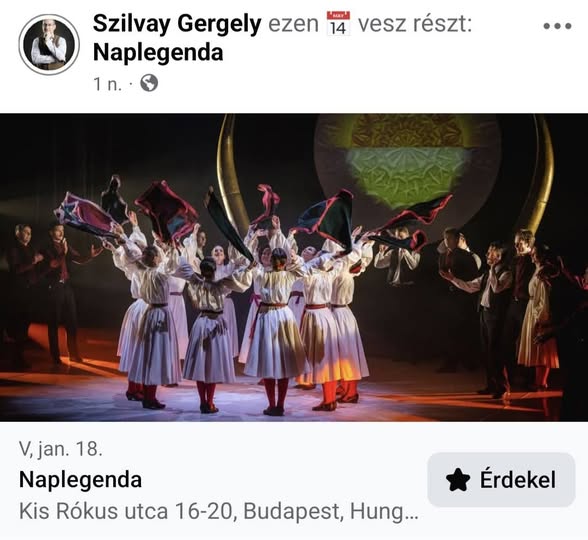Open the Naplegenda dance event photo
Viewport: 588px width, 540px height.
294,267
